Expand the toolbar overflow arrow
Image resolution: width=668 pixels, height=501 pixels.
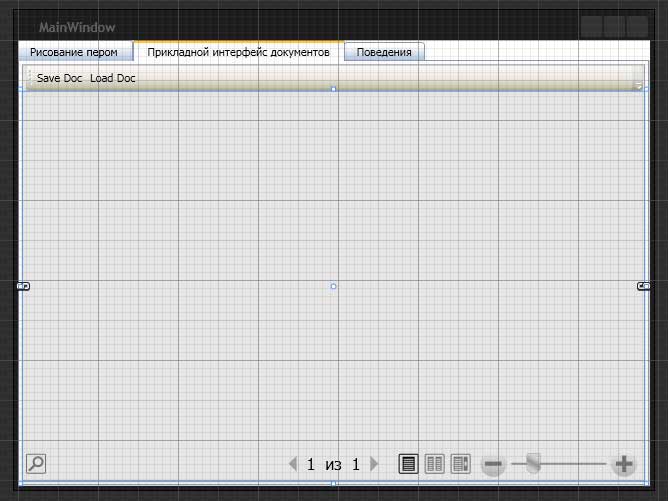pos(638,86)
